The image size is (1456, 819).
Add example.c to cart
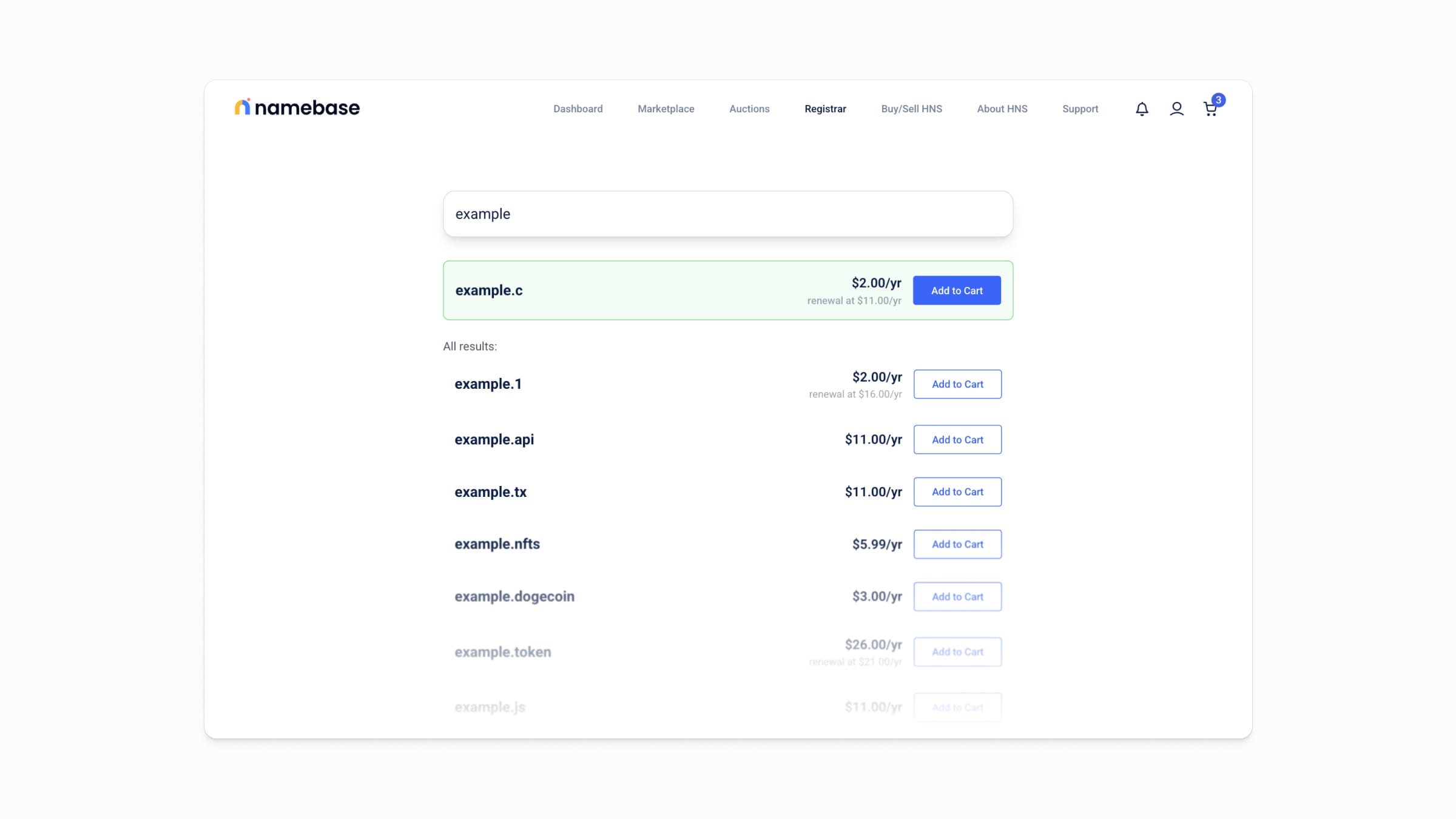(957, 291)
